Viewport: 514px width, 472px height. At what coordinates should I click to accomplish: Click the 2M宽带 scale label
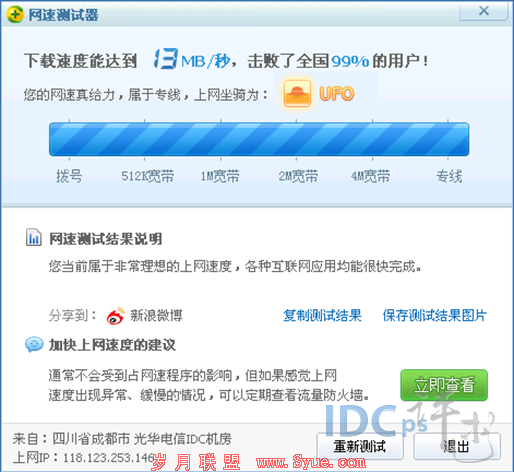click(298, 176)
